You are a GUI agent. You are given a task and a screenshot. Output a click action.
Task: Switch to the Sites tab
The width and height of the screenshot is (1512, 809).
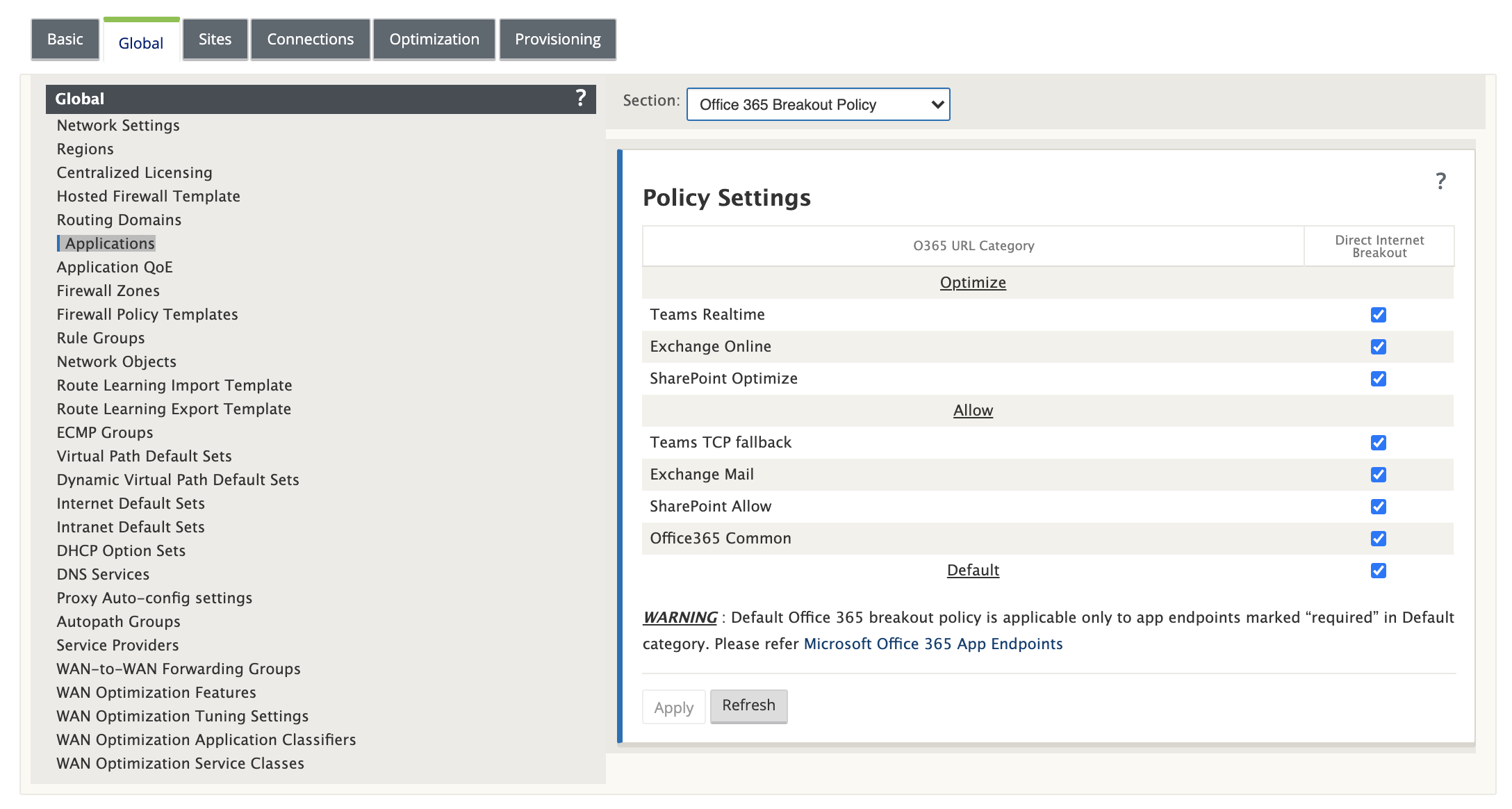(x=215, y=40)
